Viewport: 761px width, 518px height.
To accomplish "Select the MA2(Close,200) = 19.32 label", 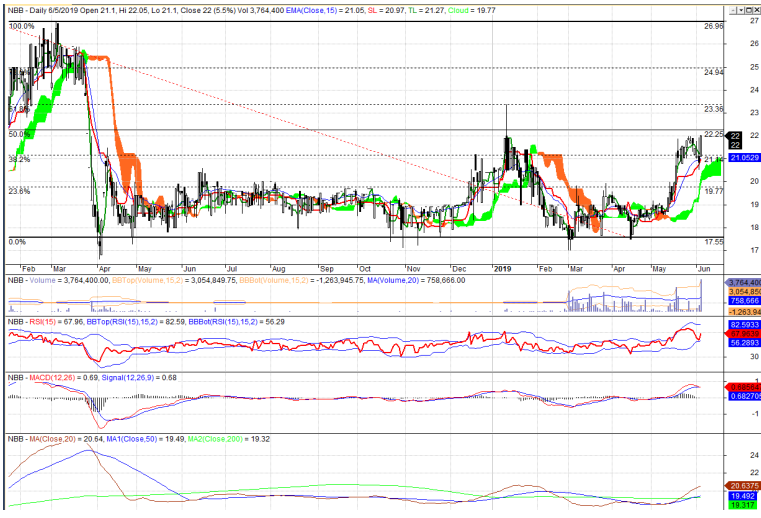I will coord(229,439).
